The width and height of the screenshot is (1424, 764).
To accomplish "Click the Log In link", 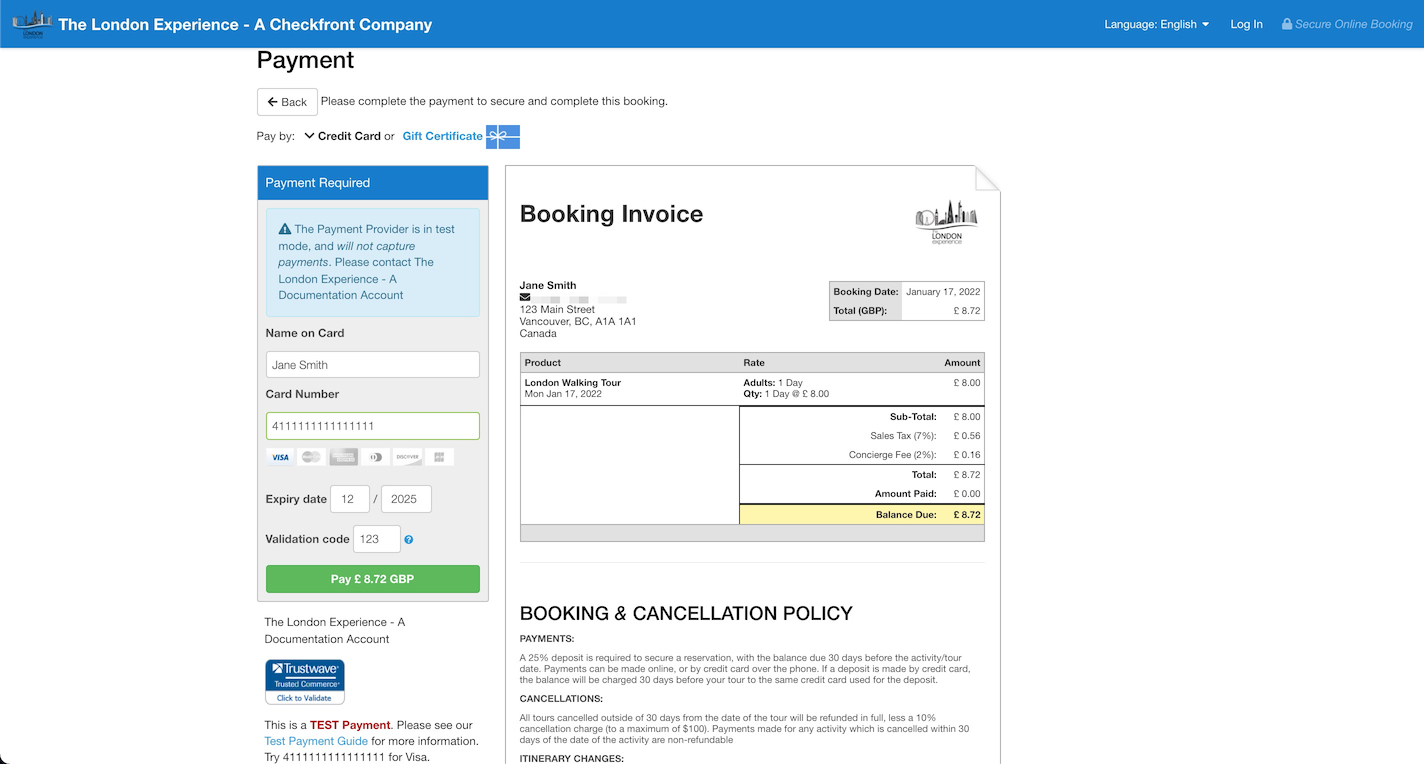I will pyautogui.click(x=1246, y=24).
